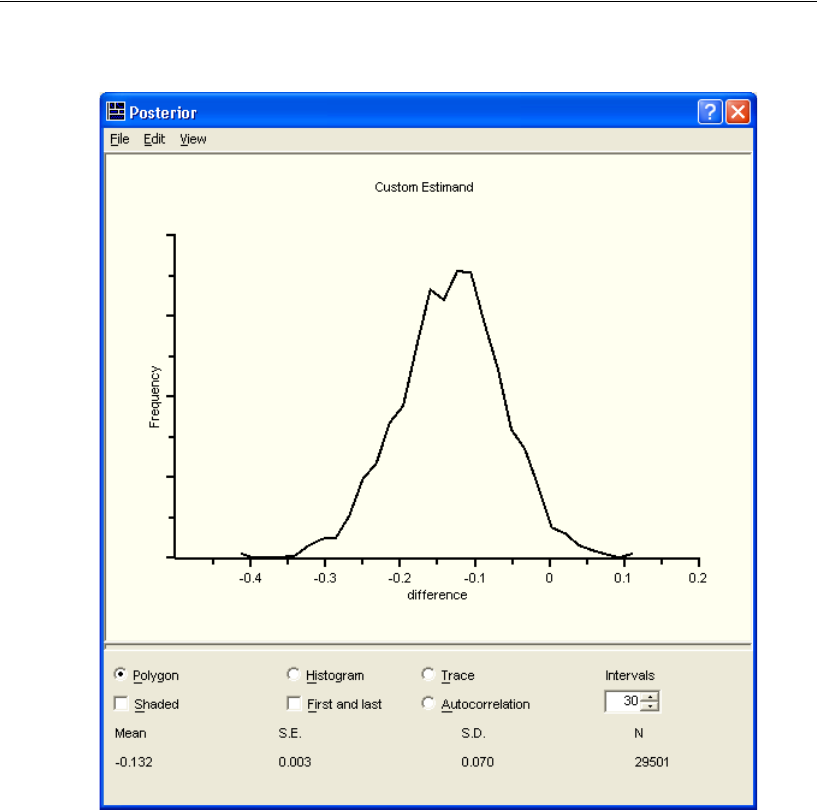Click the Intervals label

pyautogui.click(x=629, y=676)
